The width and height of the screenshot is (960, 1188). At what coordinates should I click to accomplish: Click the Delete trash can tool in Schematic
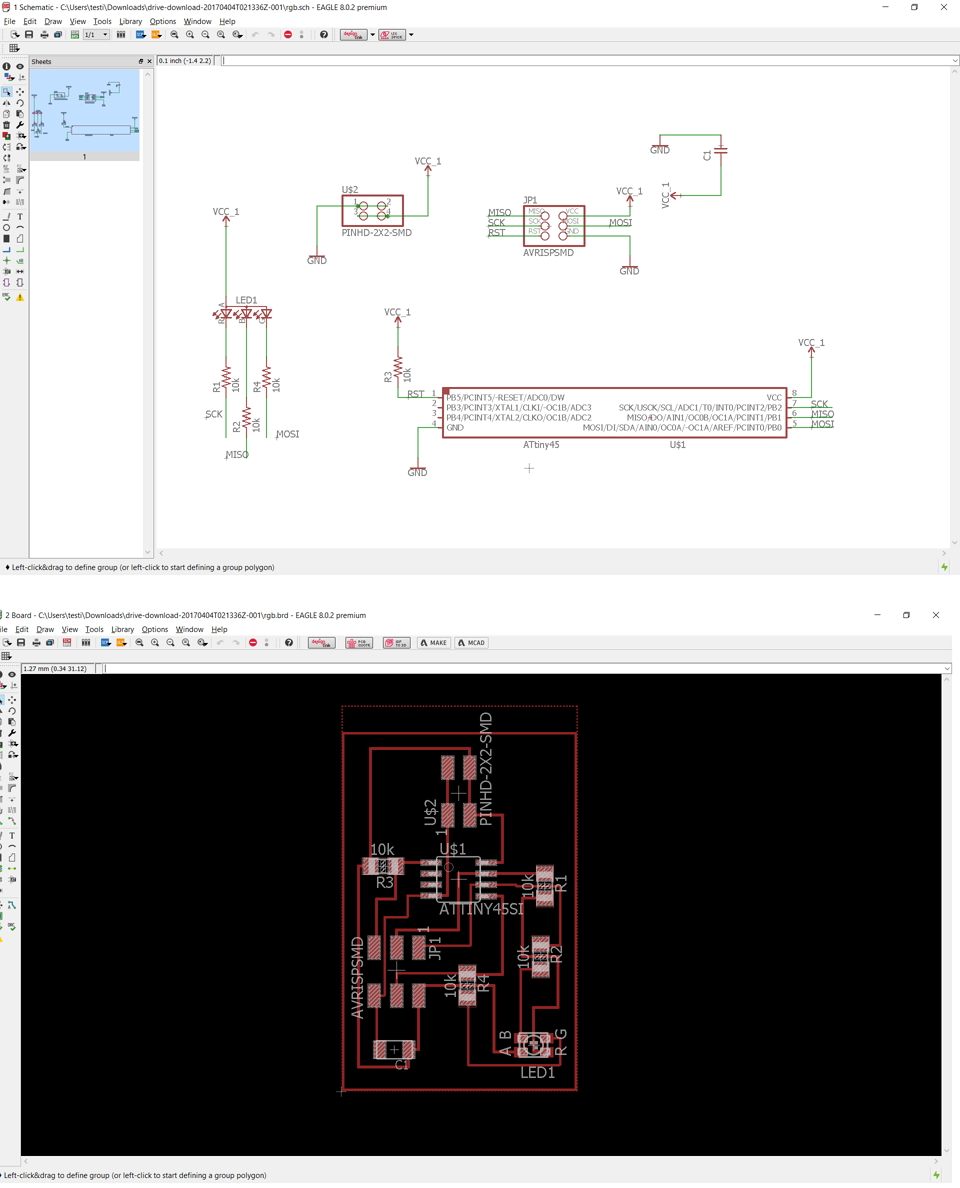coord(7,125)
